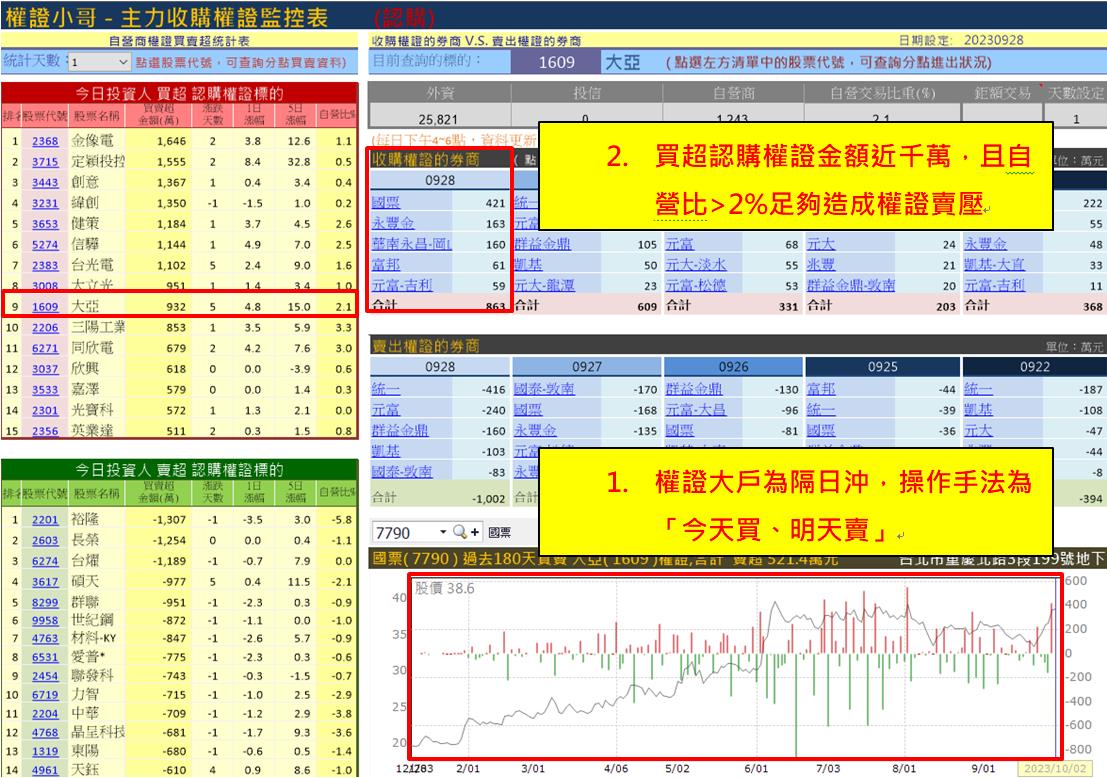This screenshot has height=778, width=1107.
Task: Open stock code 2368 金像電 link
Action: [x=45, y=141]
